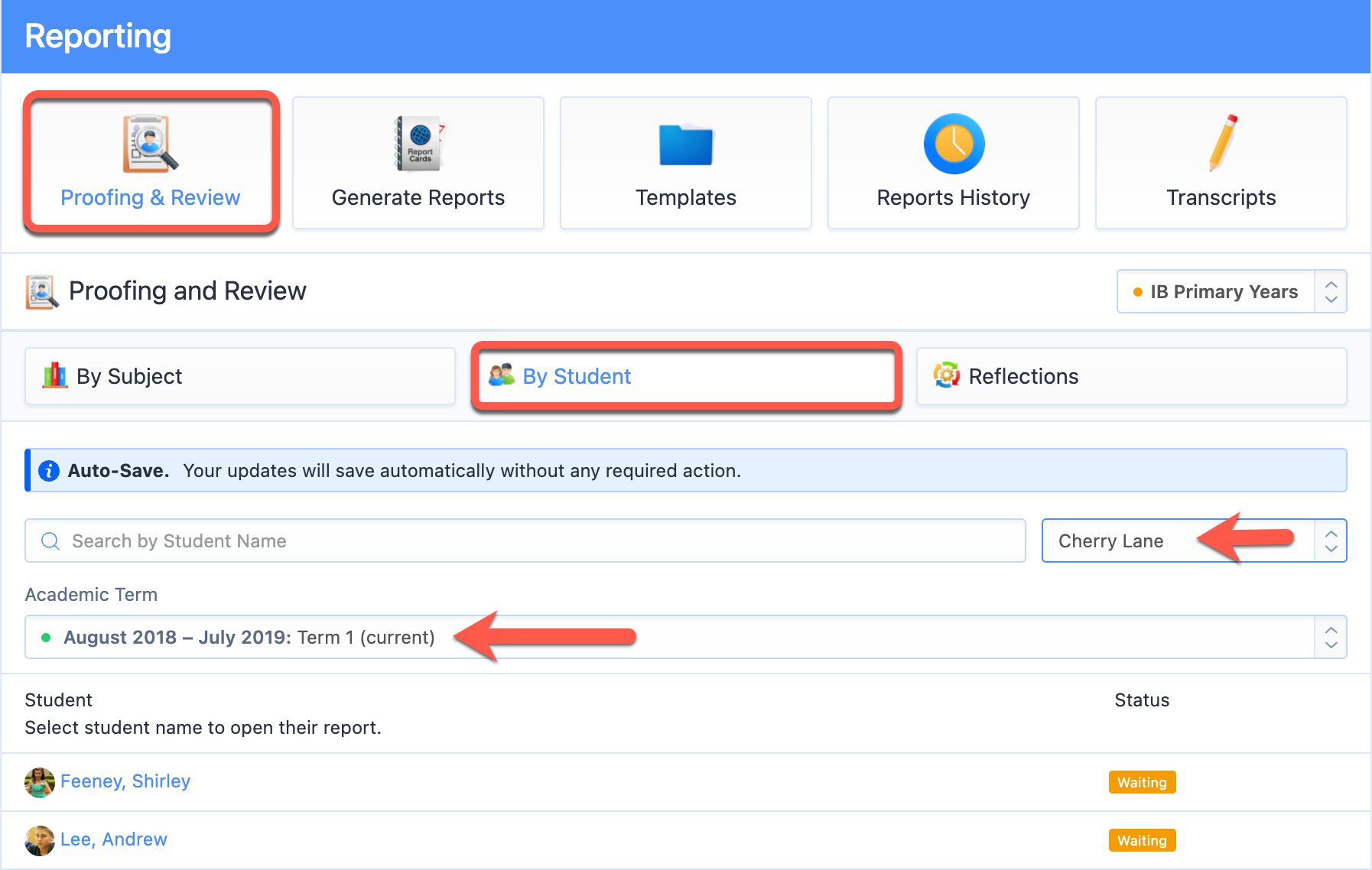Image resolution: width=1372 pixels, height=870 pixels.
Task: Open Proofing & Review clipboard icon
Action: point(150,144)
